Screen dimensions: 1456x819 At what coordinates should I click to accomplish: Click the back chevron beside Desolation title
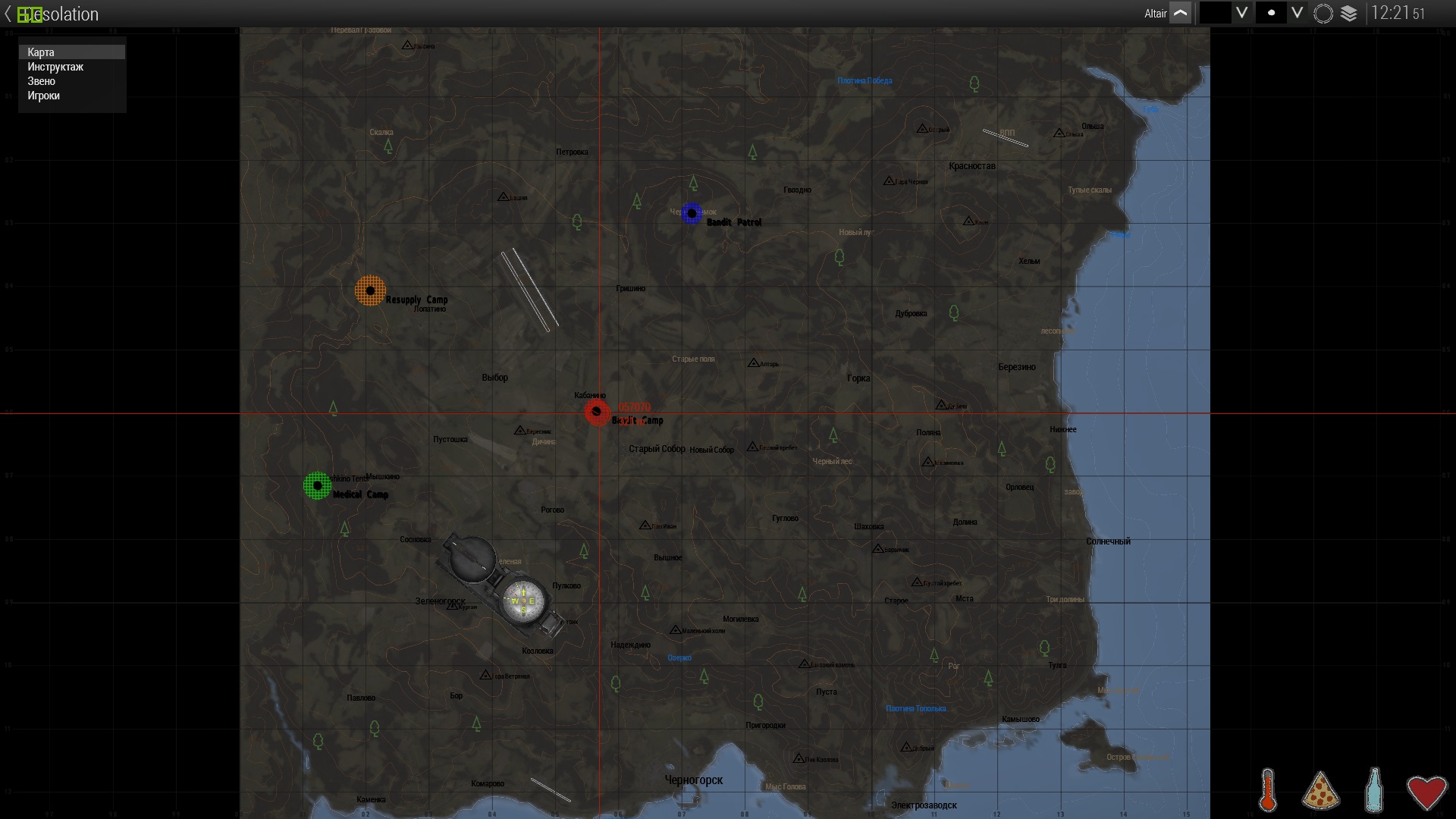point(8,14)
